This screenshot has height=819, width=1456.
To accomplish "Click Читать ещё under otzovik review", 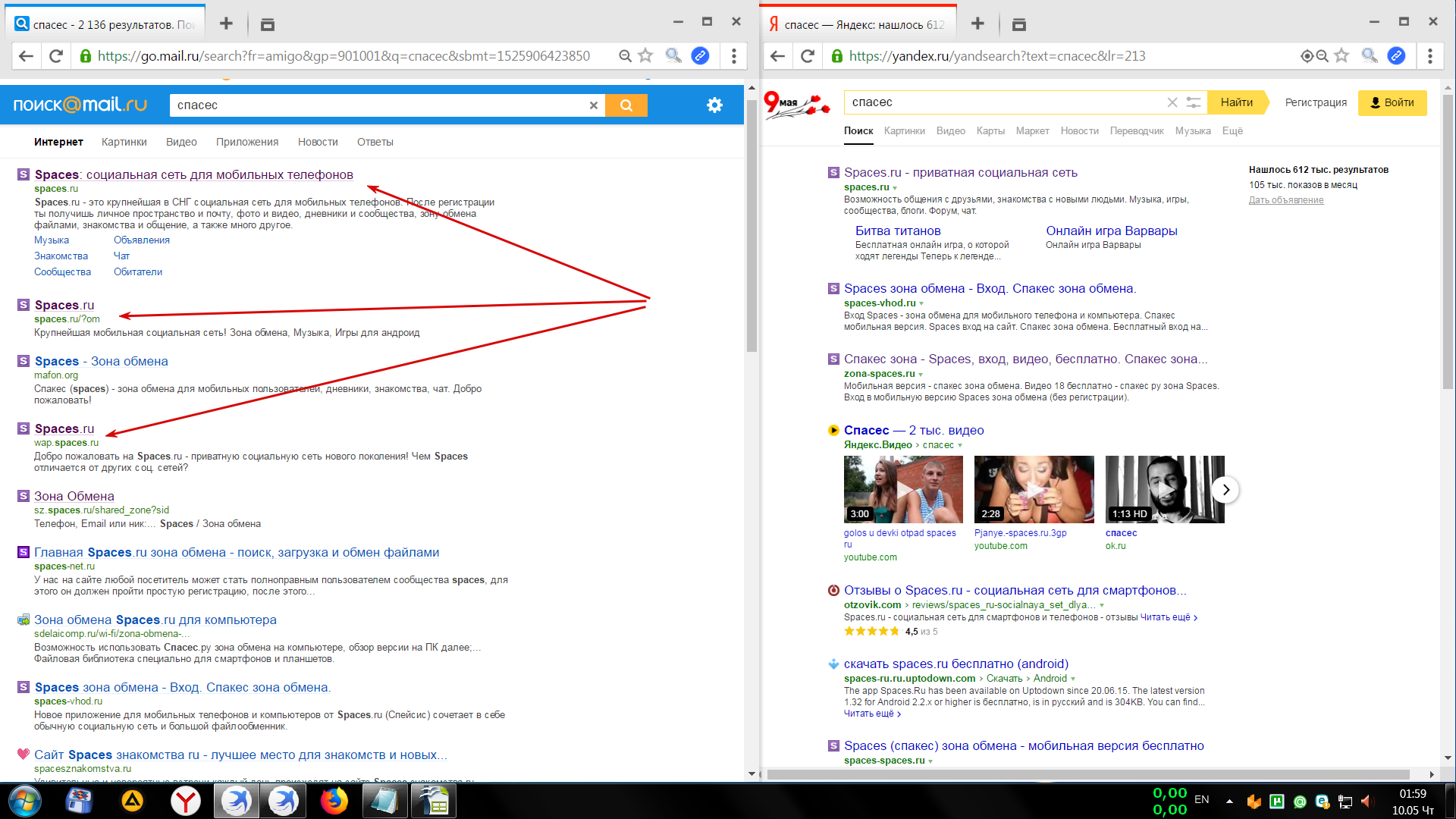I will tap(1169, 617).
